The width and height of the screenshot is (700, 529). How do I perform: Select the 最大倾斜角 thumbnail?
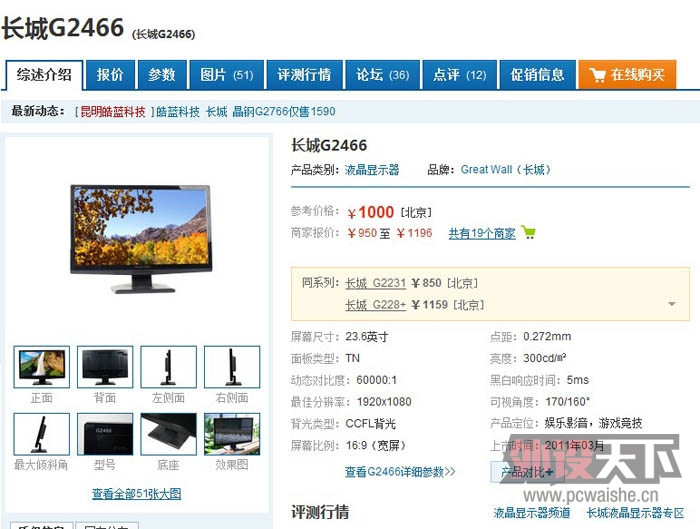point(42,434)
